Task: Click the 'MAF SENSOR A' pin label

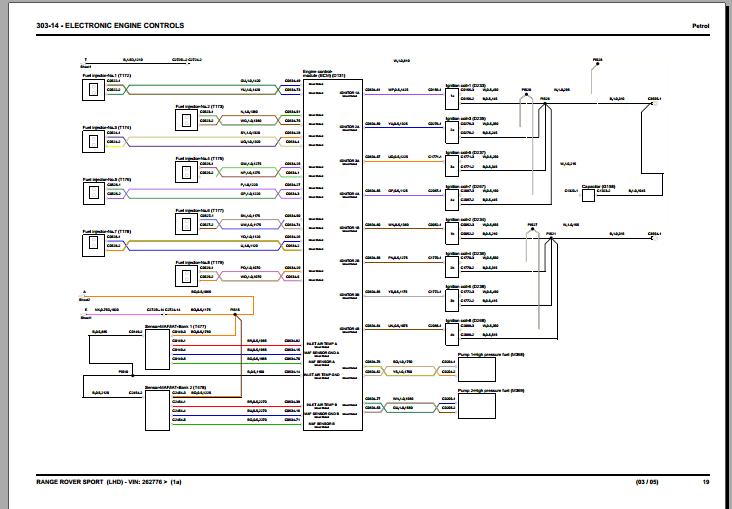Action: 322,362
